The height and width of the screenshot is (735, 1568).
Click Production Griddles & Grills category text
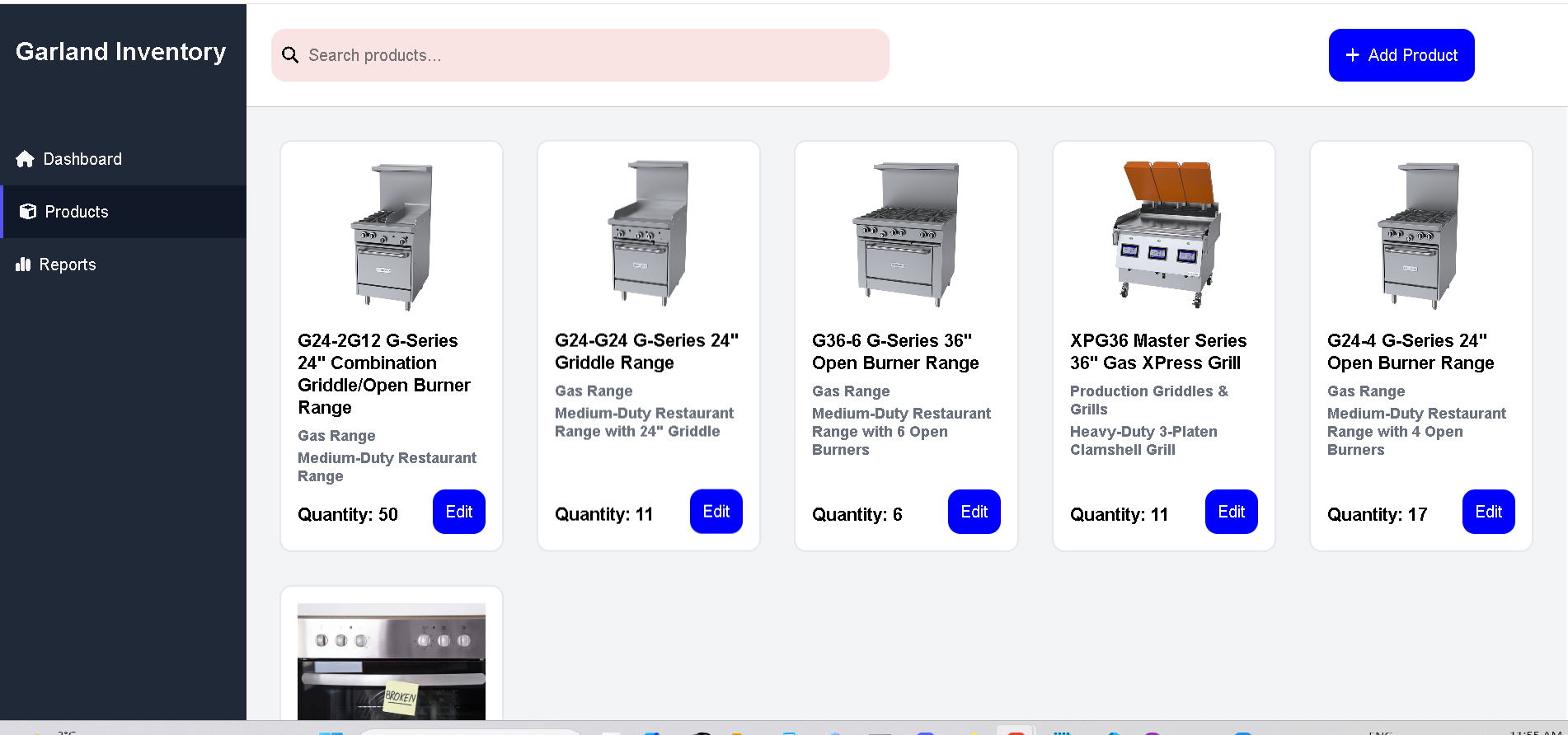click(1149, 400)
